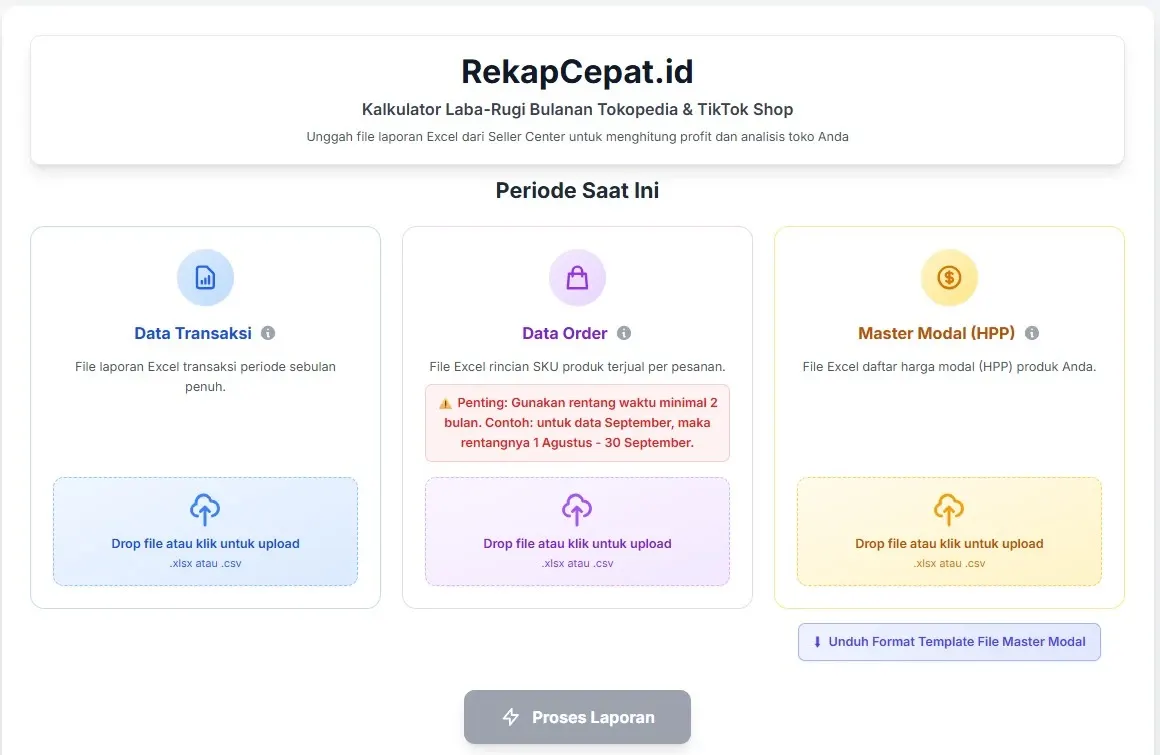This screenshot has width=1160, height=755.
Task: Open the Master Modal upload dropzone
Action: 949,531
